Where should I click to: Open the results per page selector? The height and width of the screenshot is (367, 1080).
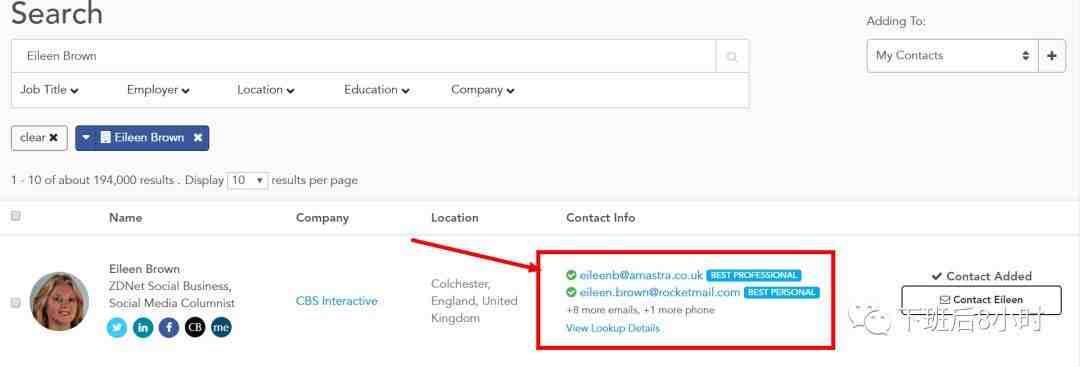coord(247,180)
